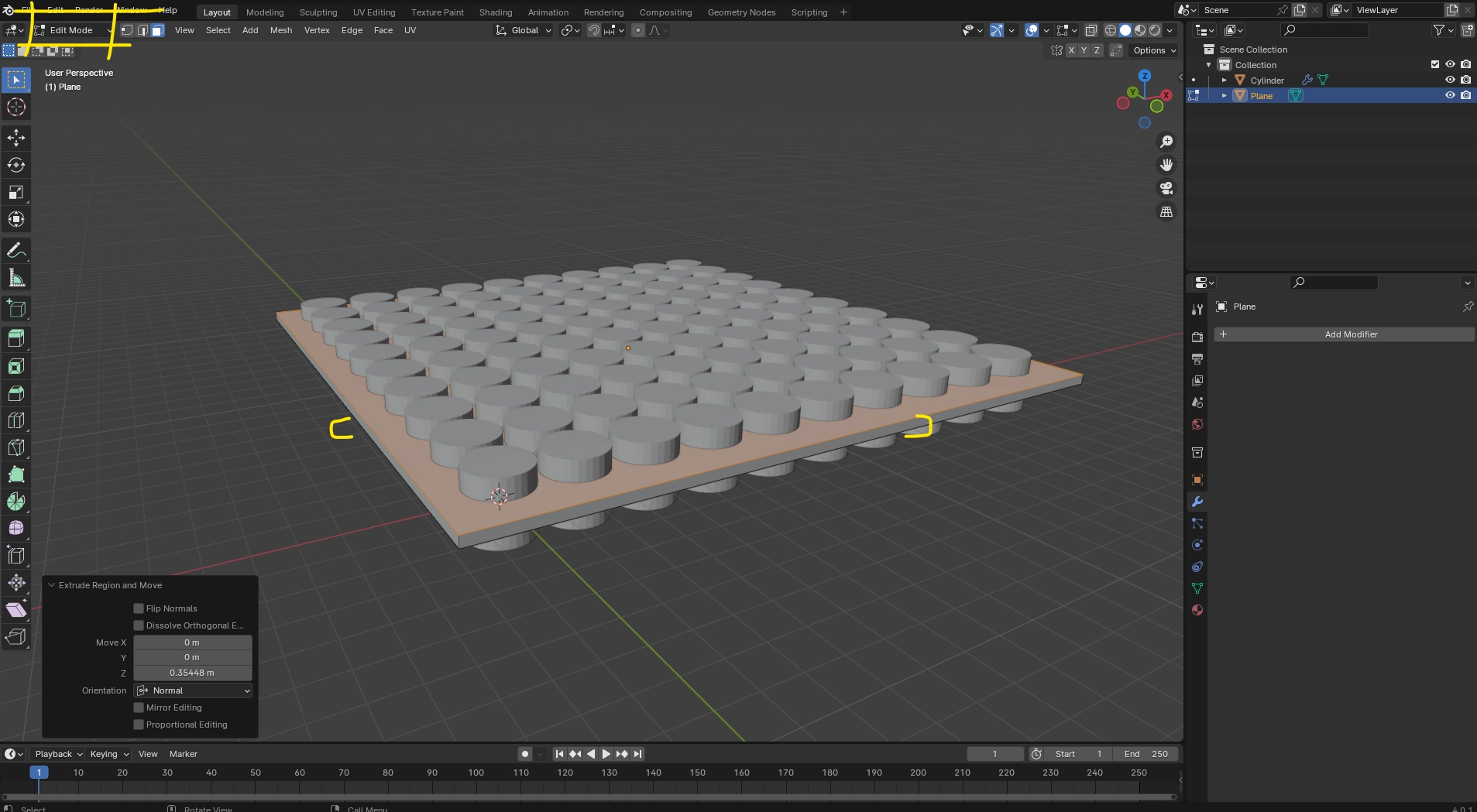The width and height of the screenshot is (1477, 812).
Task: Jump to the last frame with skip-to-end
Action: point(637,753)
